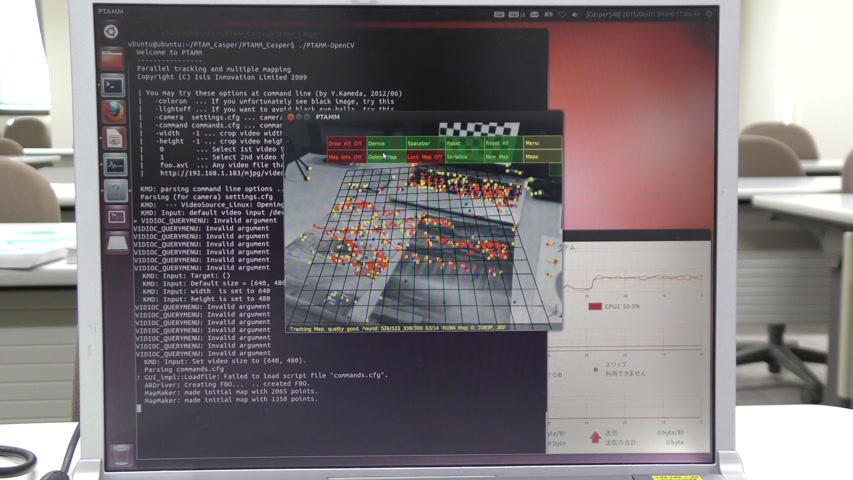Click 'Input: height is set to 480' line
853x480 pixels.
(x=206, y=299)
